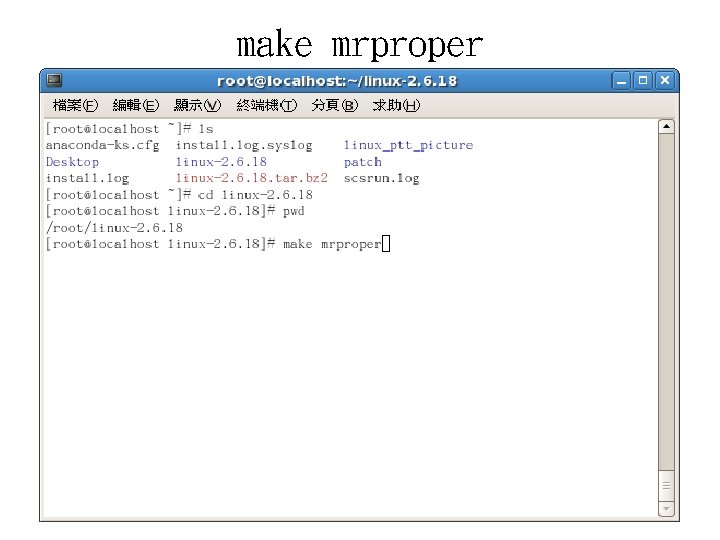Click the 'pwd' command text

[x=294, y=211]
